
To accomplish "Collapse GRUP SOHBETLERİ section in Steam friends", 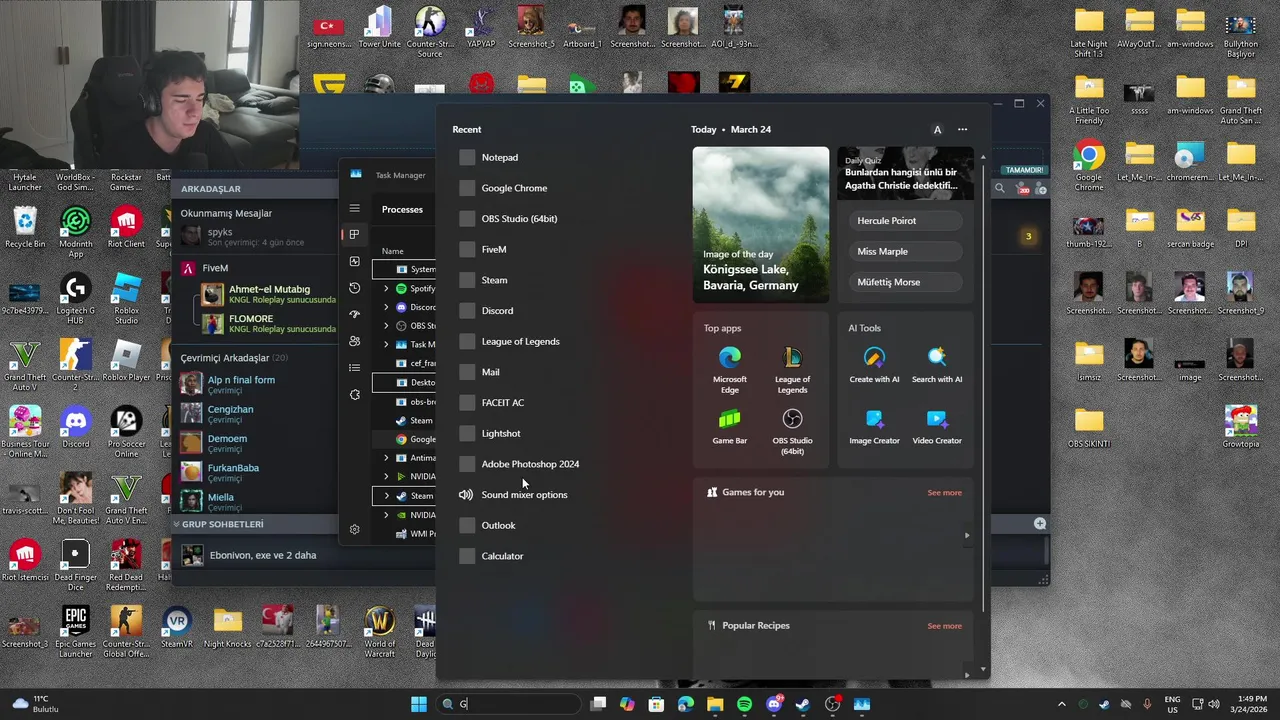I will pyautogui.click(x=177, y=524).
